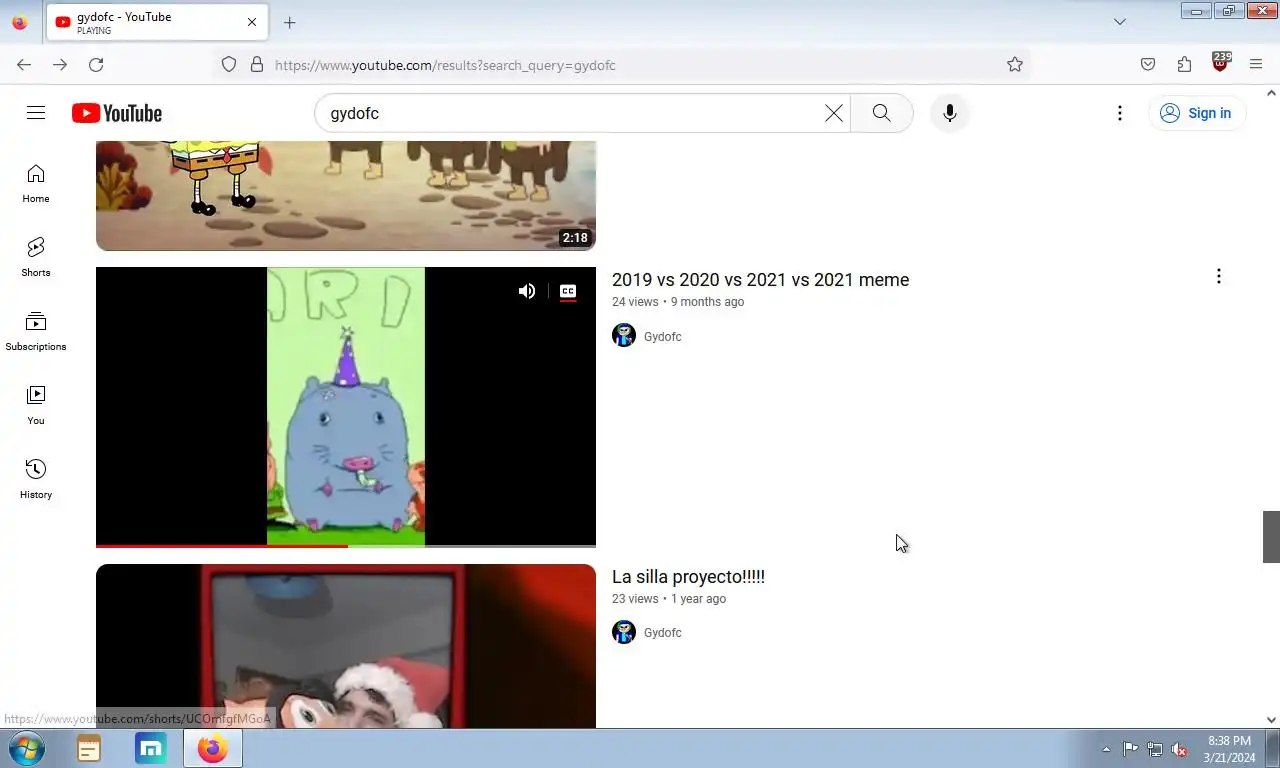Seek in the preview video progress bar
The image size is (1280, 768).
click(x=346, y=546)
